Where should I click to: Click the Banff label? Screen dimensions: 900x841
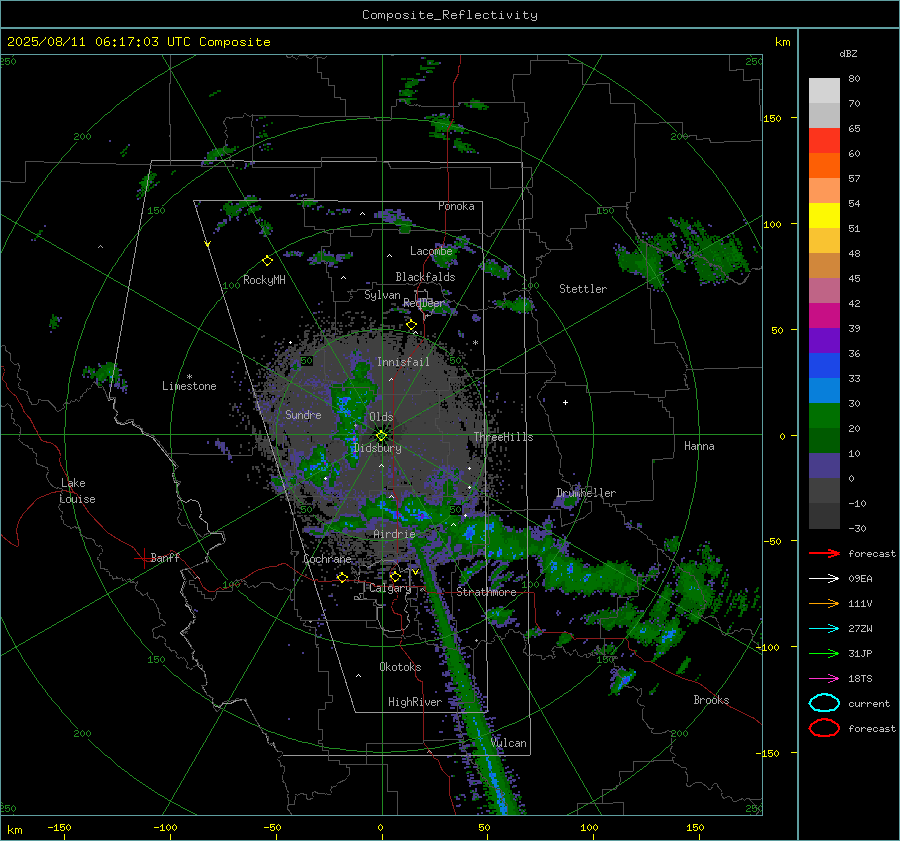pos(165,557)
